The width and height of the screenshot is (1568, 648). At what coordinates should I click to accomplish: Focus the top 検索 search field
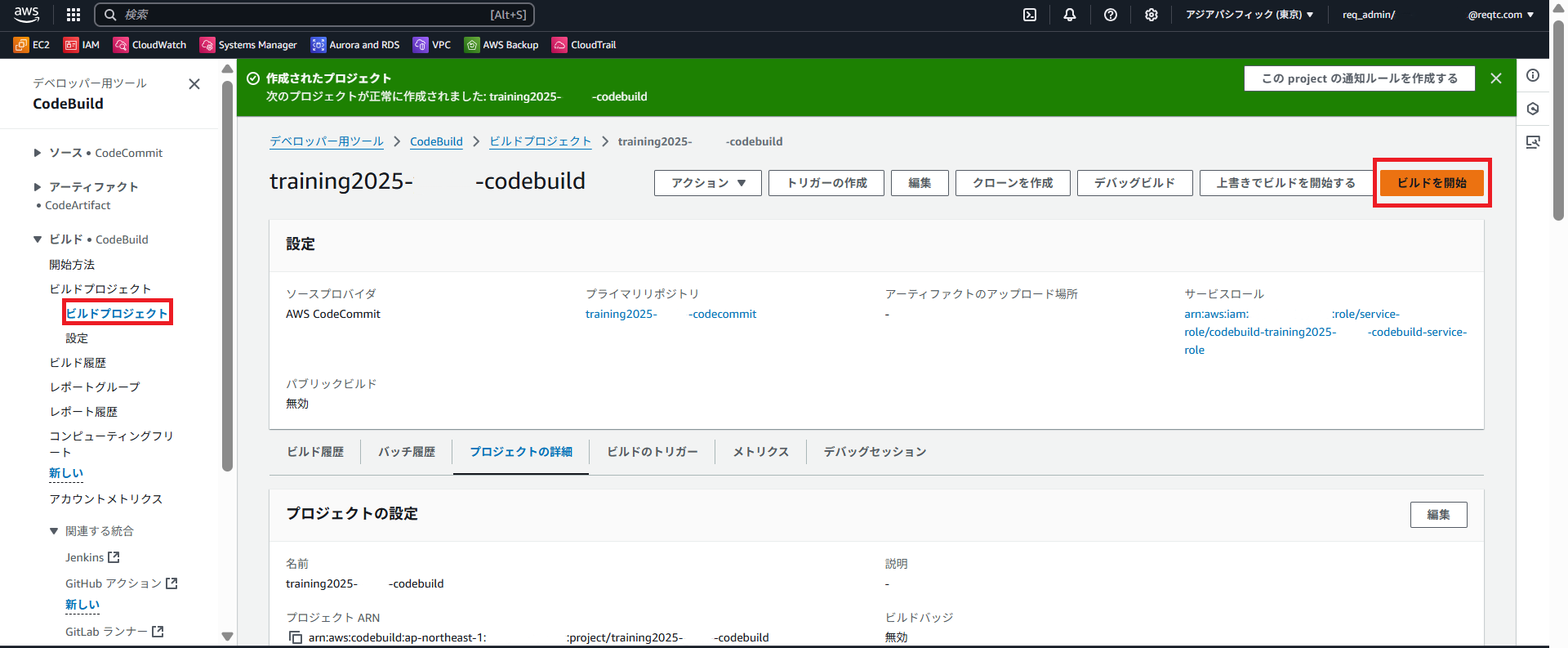tap(314, 15)
